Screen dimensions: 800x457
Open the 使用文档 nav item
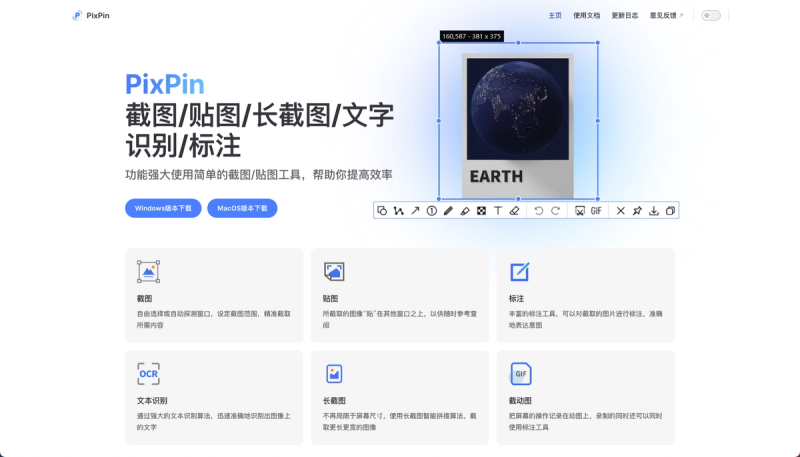click(x=587, y=15)
